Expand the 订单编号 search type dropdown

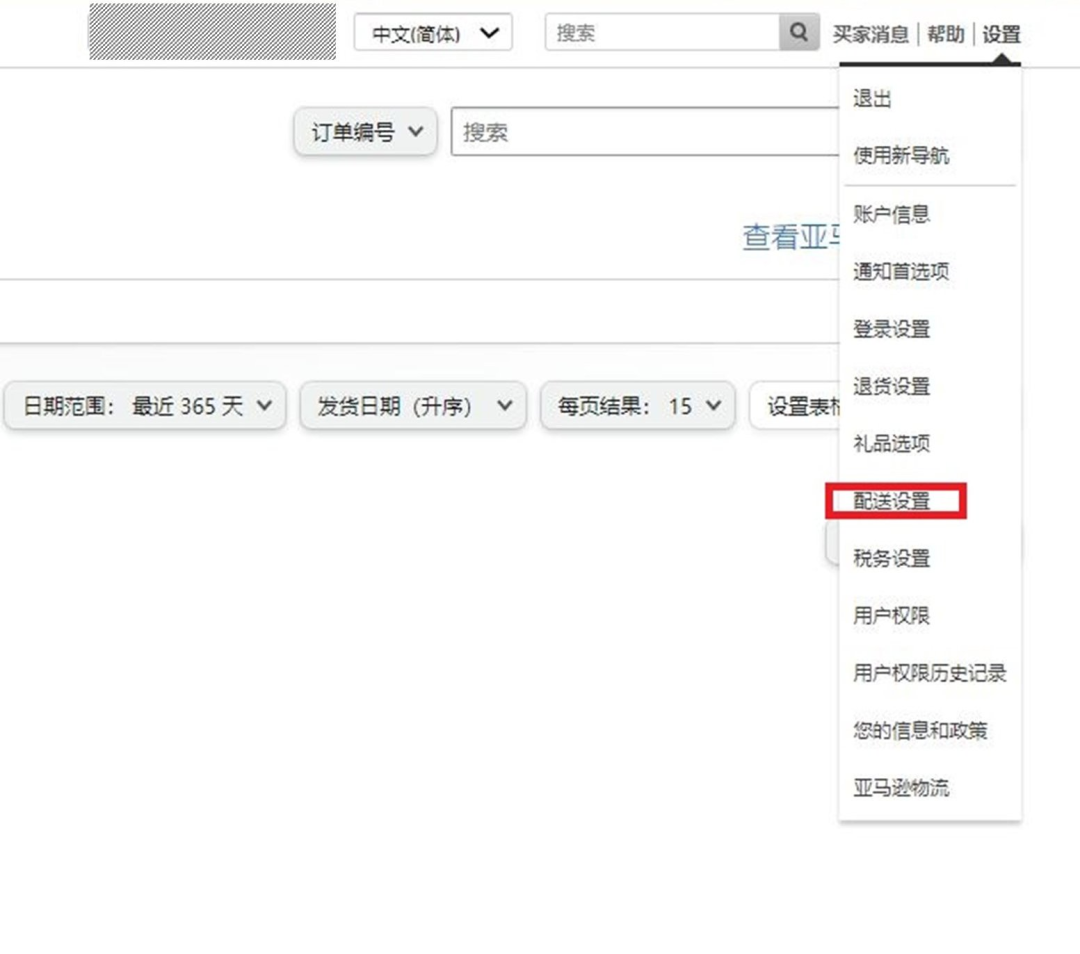tap(365, 130)
